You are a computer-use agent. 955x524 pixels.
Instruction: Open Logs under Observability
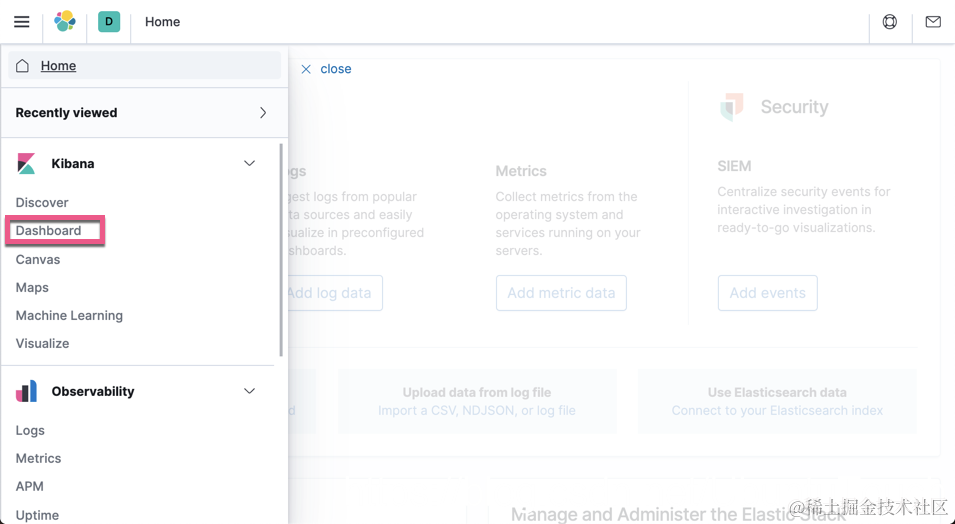30,430
